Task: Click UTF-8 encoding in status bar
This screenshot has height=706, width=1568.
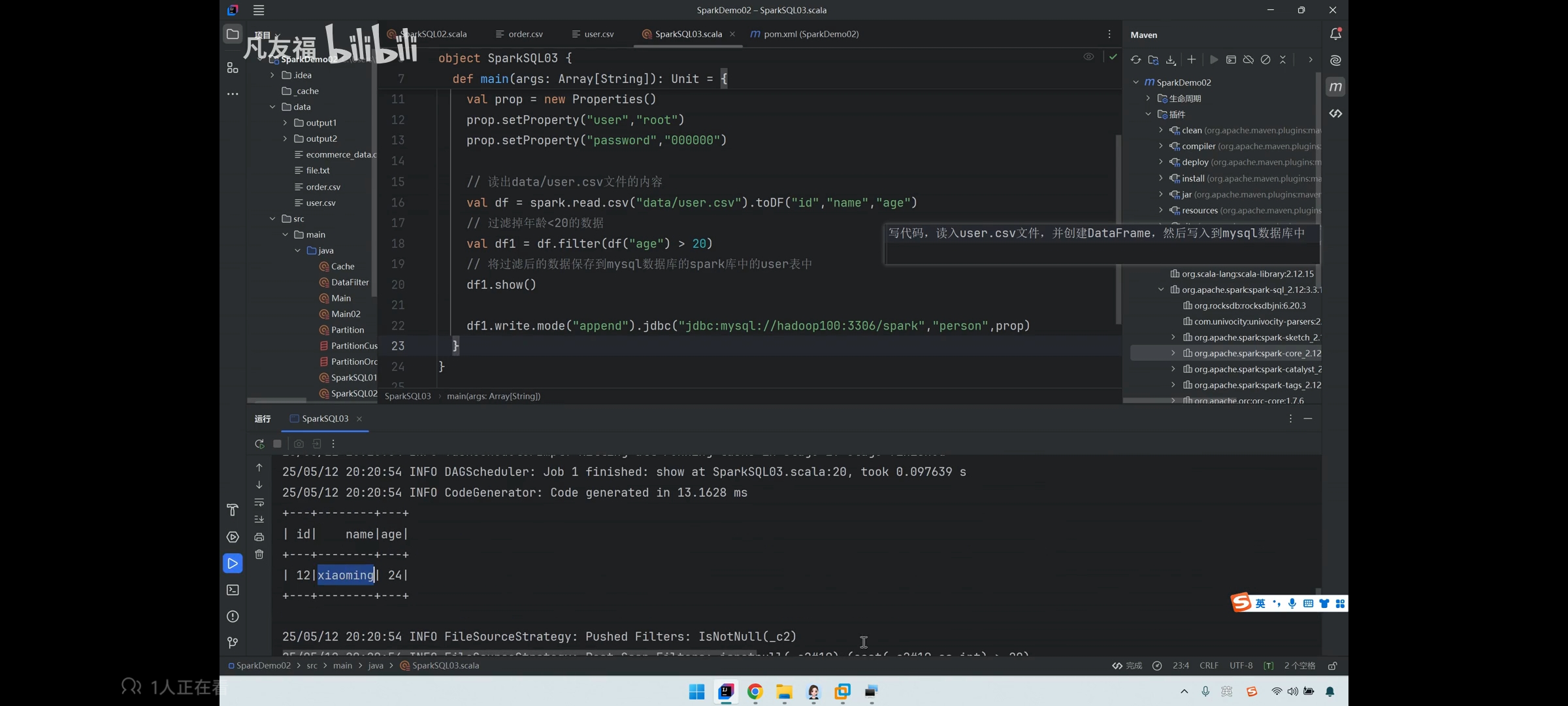Action: pos(1241,665)
